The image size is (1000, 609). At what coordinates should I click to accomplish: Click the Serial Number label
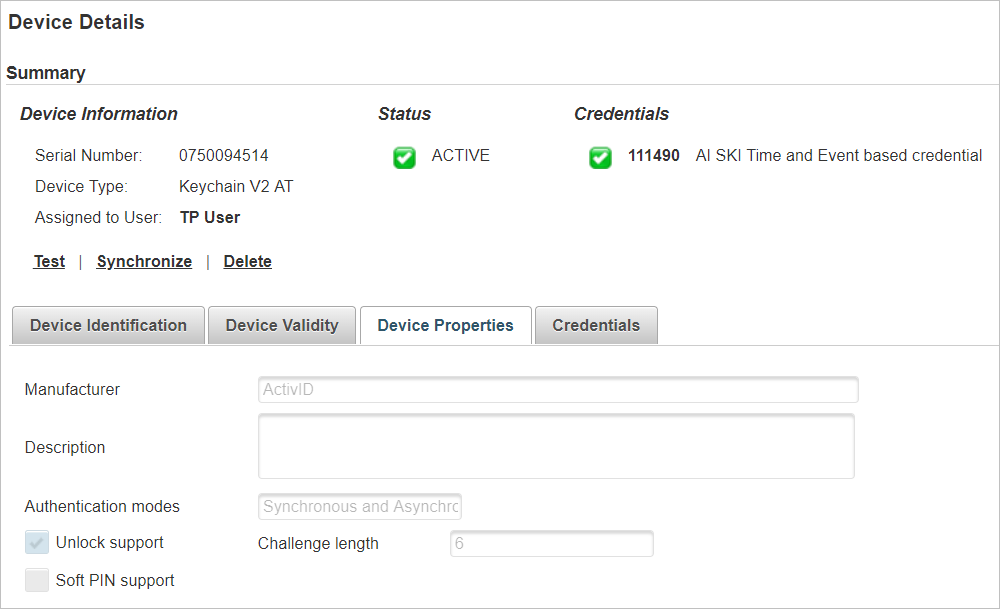click(89, 155)
